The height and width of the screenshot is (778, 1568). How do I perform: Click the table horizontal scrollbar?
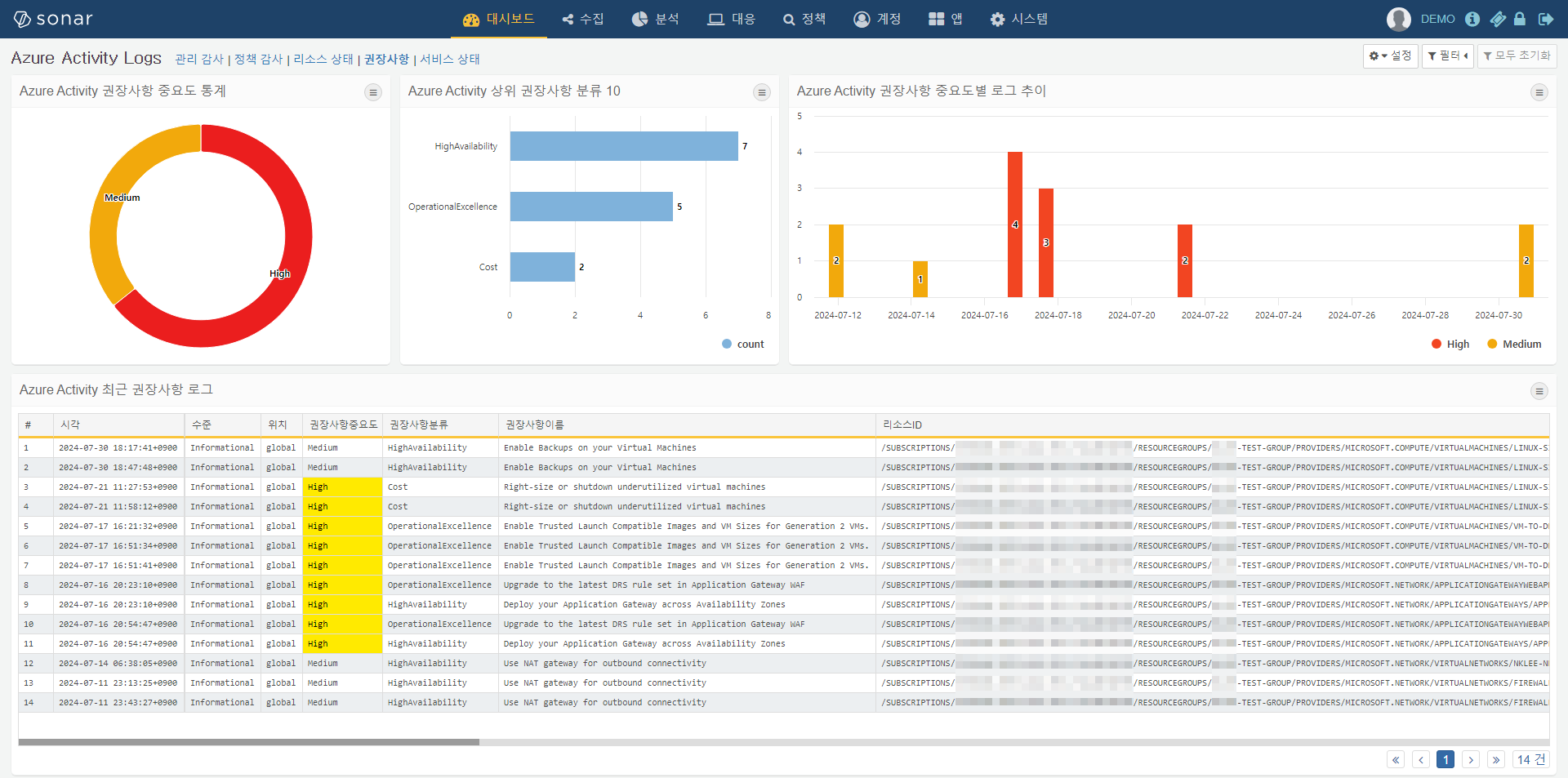[249, 742]
